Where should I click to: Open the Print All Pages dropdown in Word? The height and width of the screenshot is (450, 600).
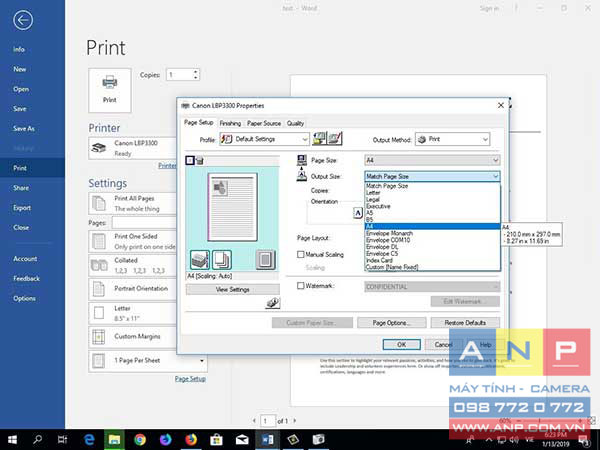coord(132,204)
